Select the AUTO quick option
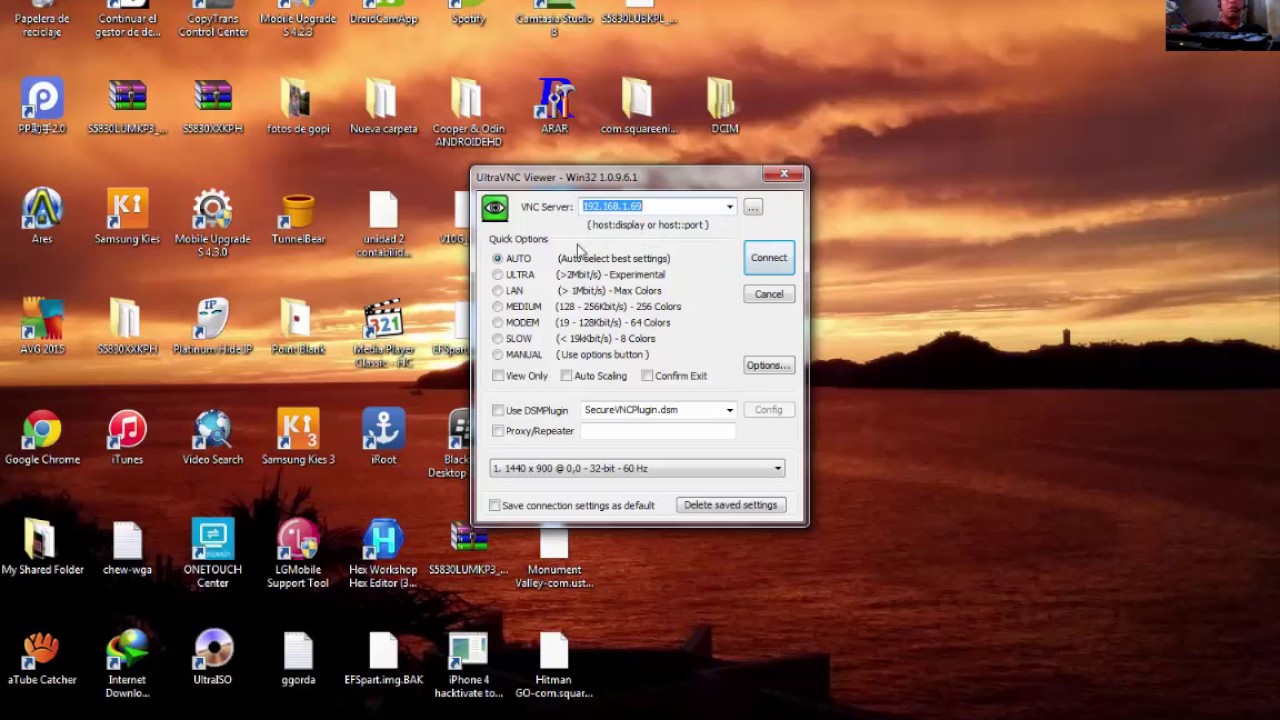The image size is (1280, 720). [x=497, y=258]
